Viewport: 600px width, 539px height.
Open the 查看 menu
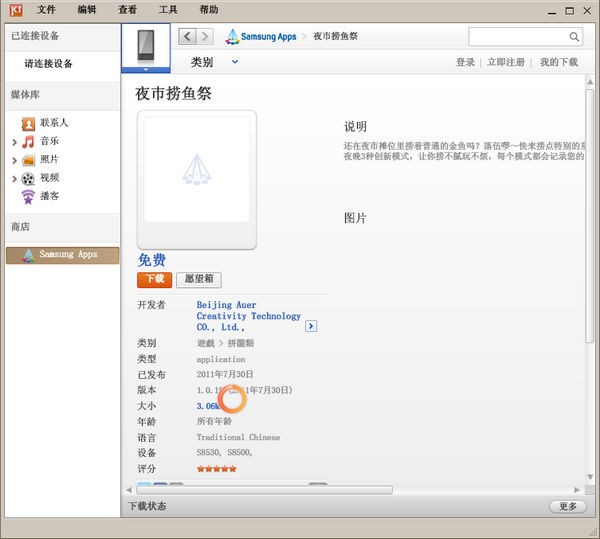(127, 10)
